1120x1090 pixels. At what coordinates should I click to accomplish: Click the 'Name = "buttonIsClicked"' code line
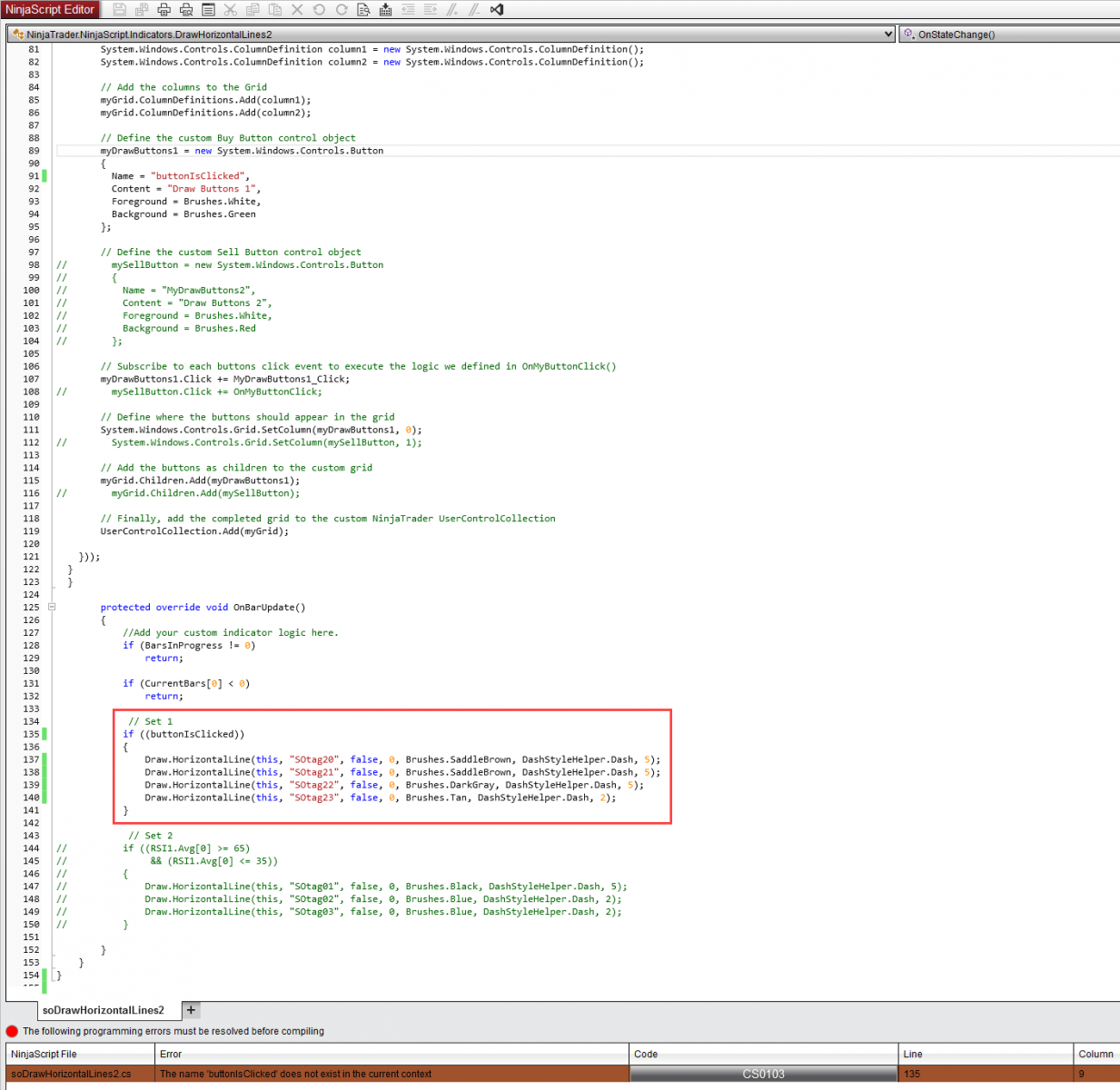pyautogui.click(x=180, y=176)
